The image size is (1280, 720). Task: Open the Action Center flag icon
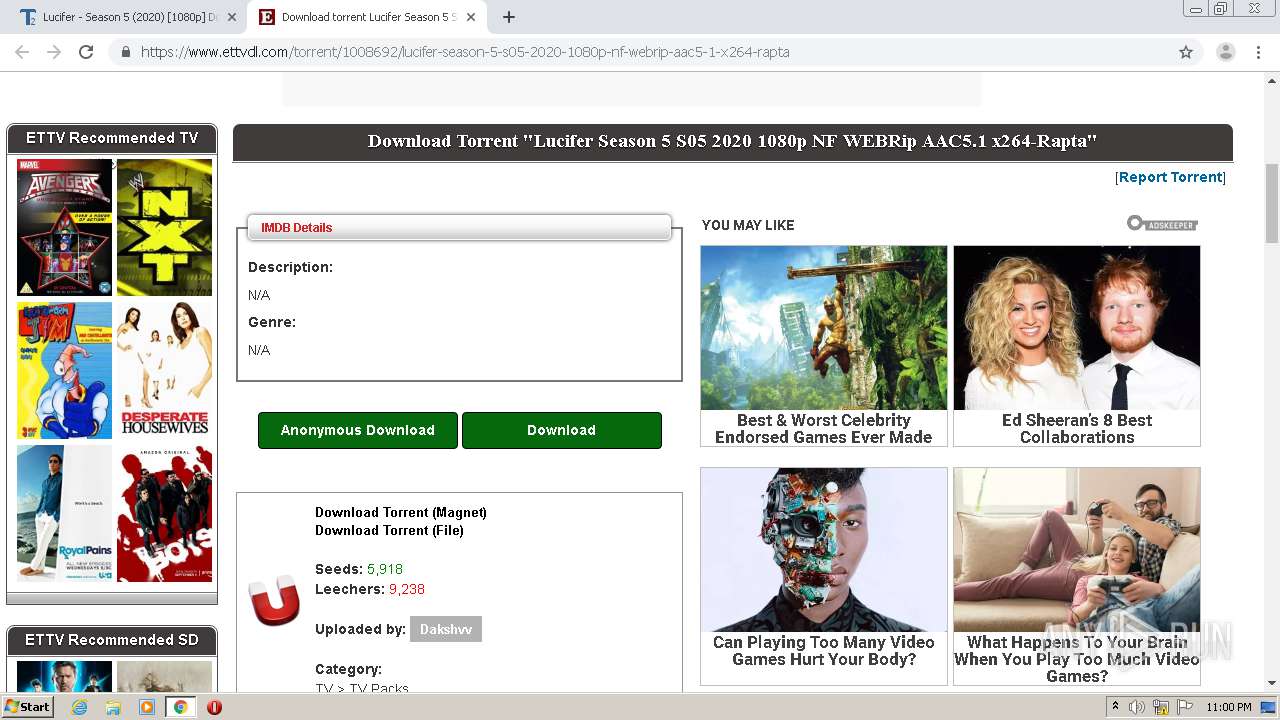[x=1185, y=707]
